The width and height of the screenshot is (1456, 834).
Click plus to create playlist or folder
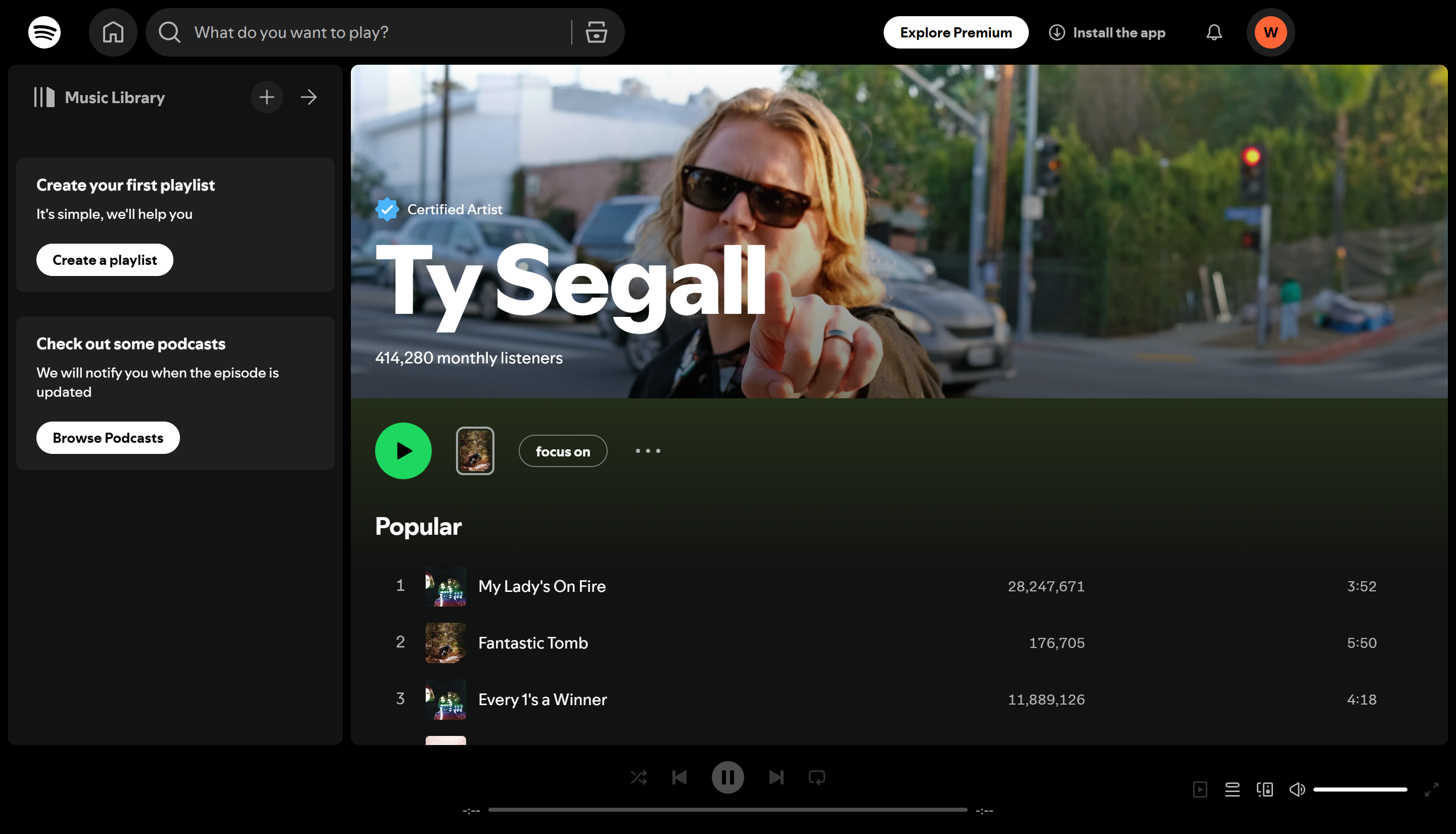pos(267,98)
